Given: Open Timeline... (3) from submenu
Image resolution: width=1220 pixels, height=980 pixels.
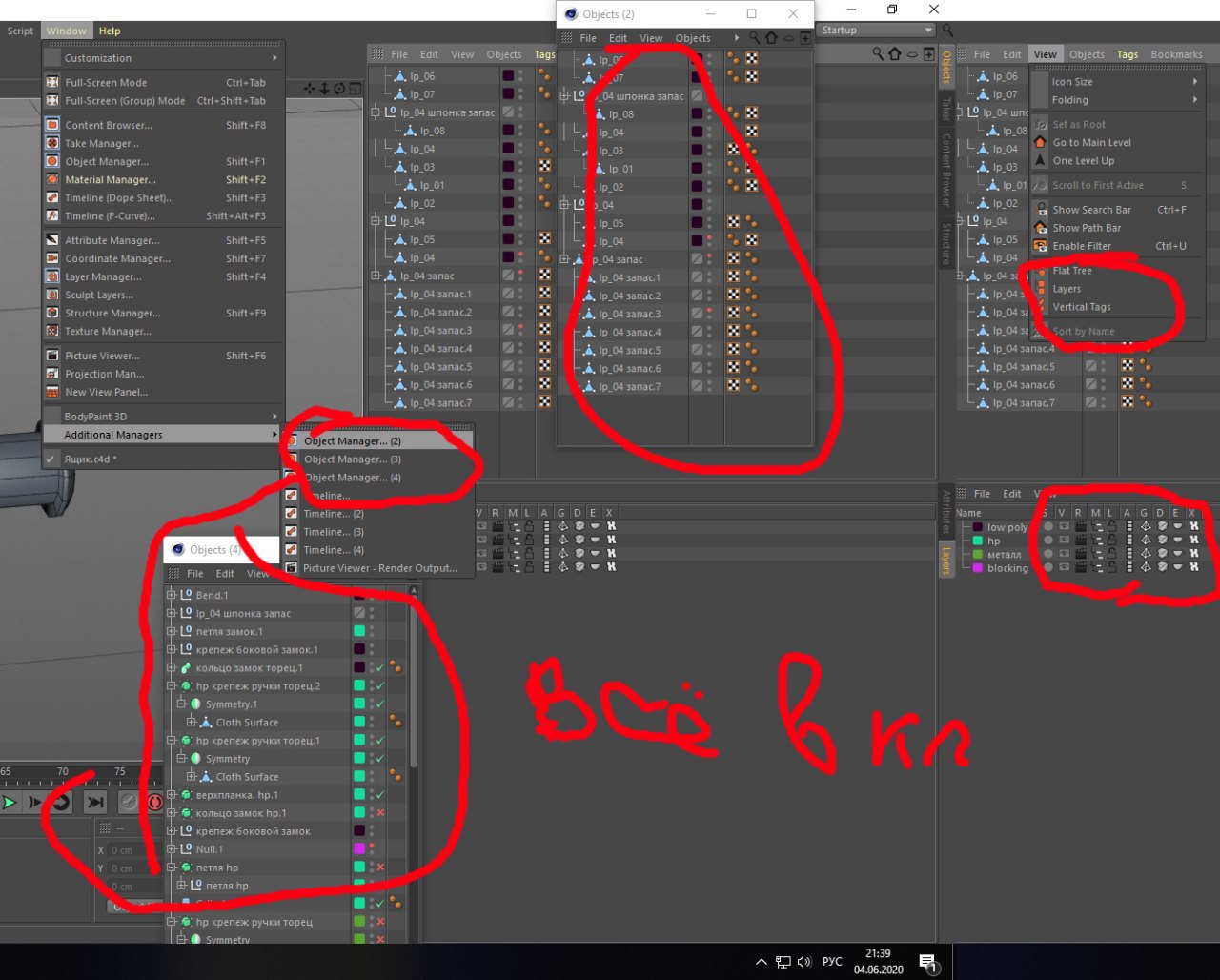Looking at the screenshot, I should [377, 532].
